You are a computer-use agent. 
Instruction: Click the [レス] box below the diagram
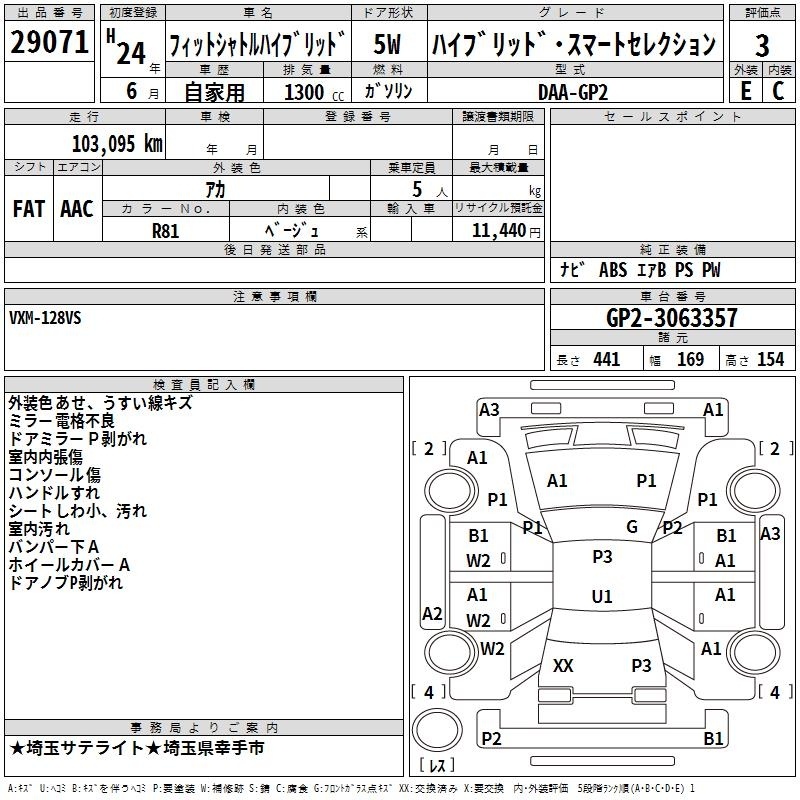[x=437, y=767]
